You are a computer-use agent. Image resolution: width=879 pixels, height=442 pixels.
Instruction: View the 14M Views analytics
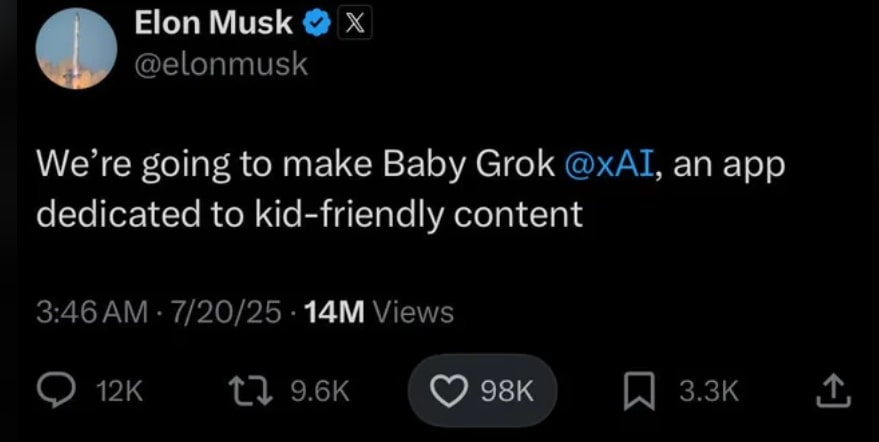378,312
